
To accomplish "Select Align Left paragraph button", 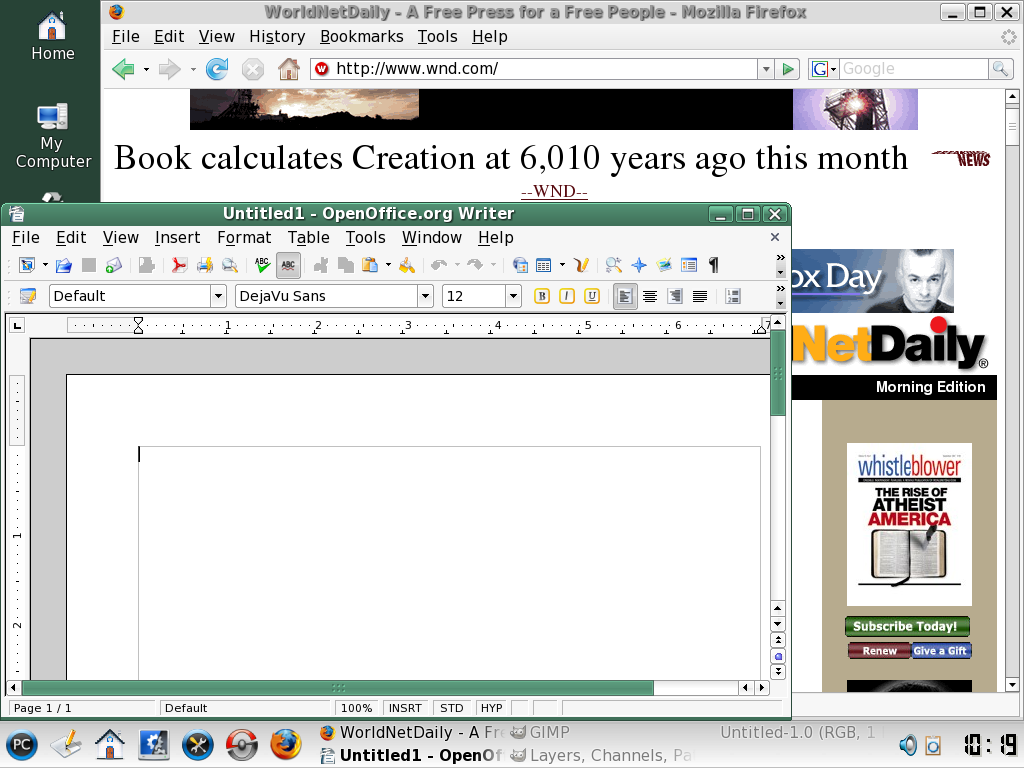I will pyautogui.click(x=625, y=296).
